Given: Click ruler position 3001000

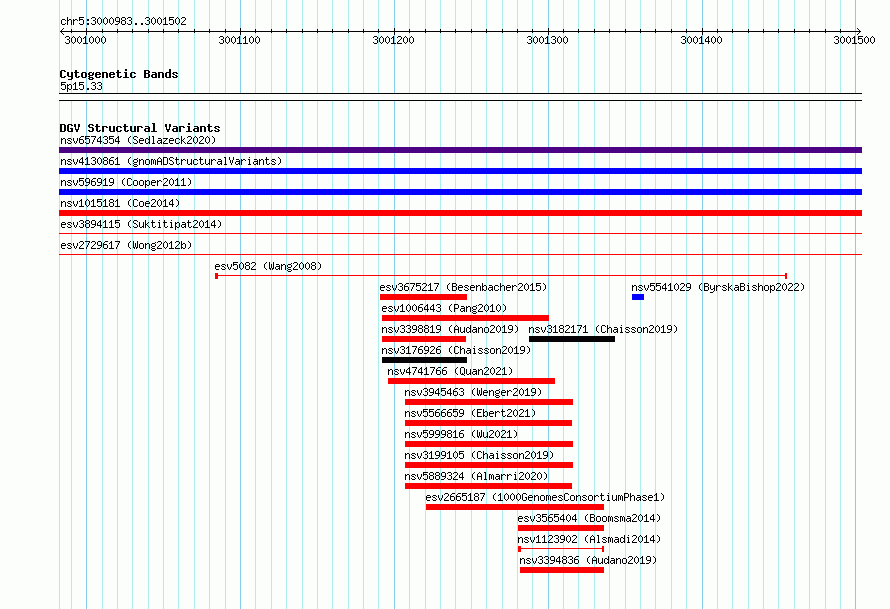Looking at the screenshot, I should [x=85, y=40].
